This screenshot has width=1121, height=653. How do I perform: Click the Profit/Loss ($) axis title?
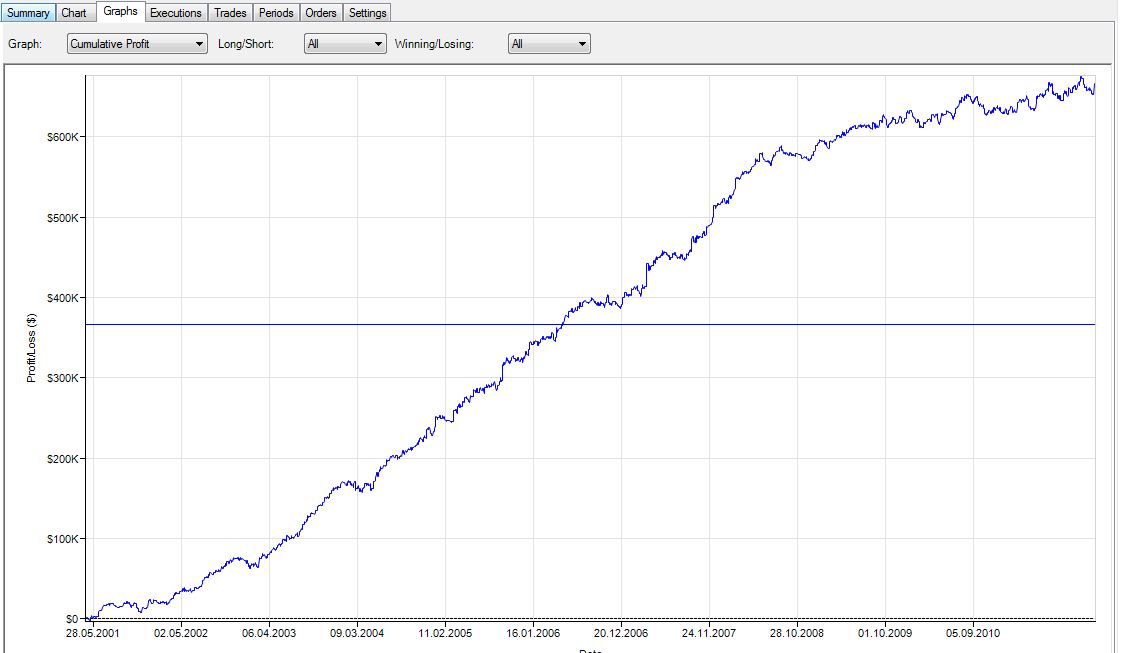(x=31, y=348)
